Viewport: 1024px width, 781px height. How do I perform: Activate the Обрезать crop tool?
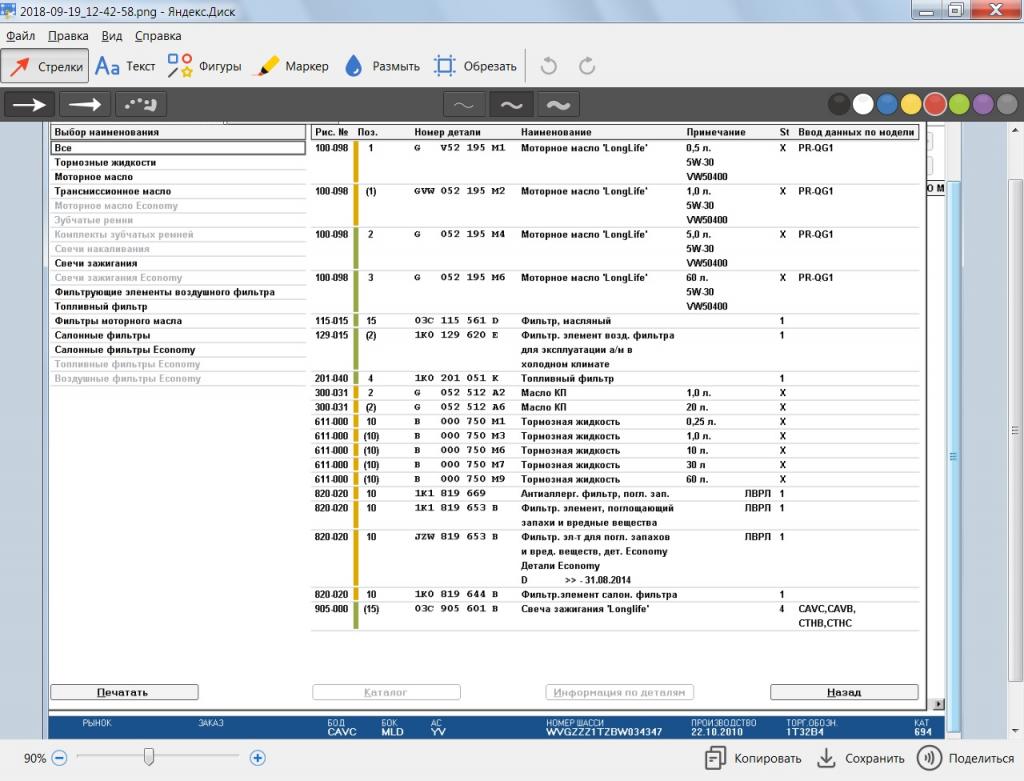[475, 66]
